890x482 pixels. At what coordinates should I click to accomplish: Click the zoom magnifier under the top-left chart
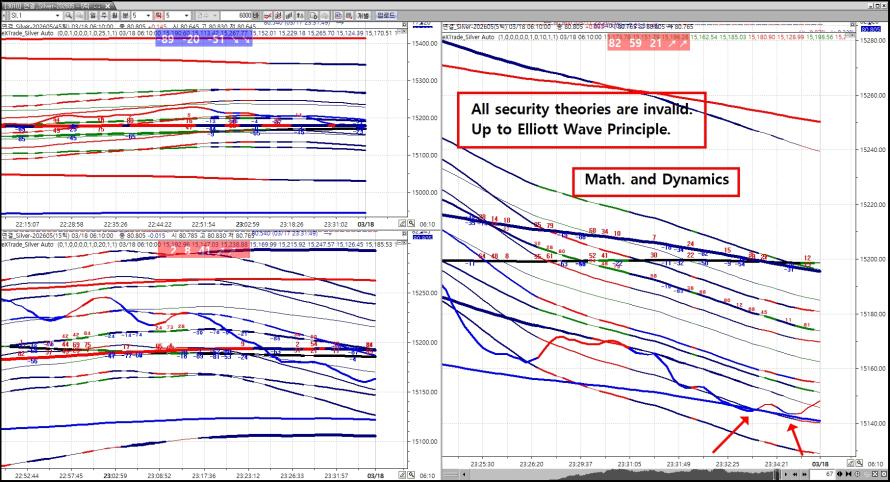[411, 224]
